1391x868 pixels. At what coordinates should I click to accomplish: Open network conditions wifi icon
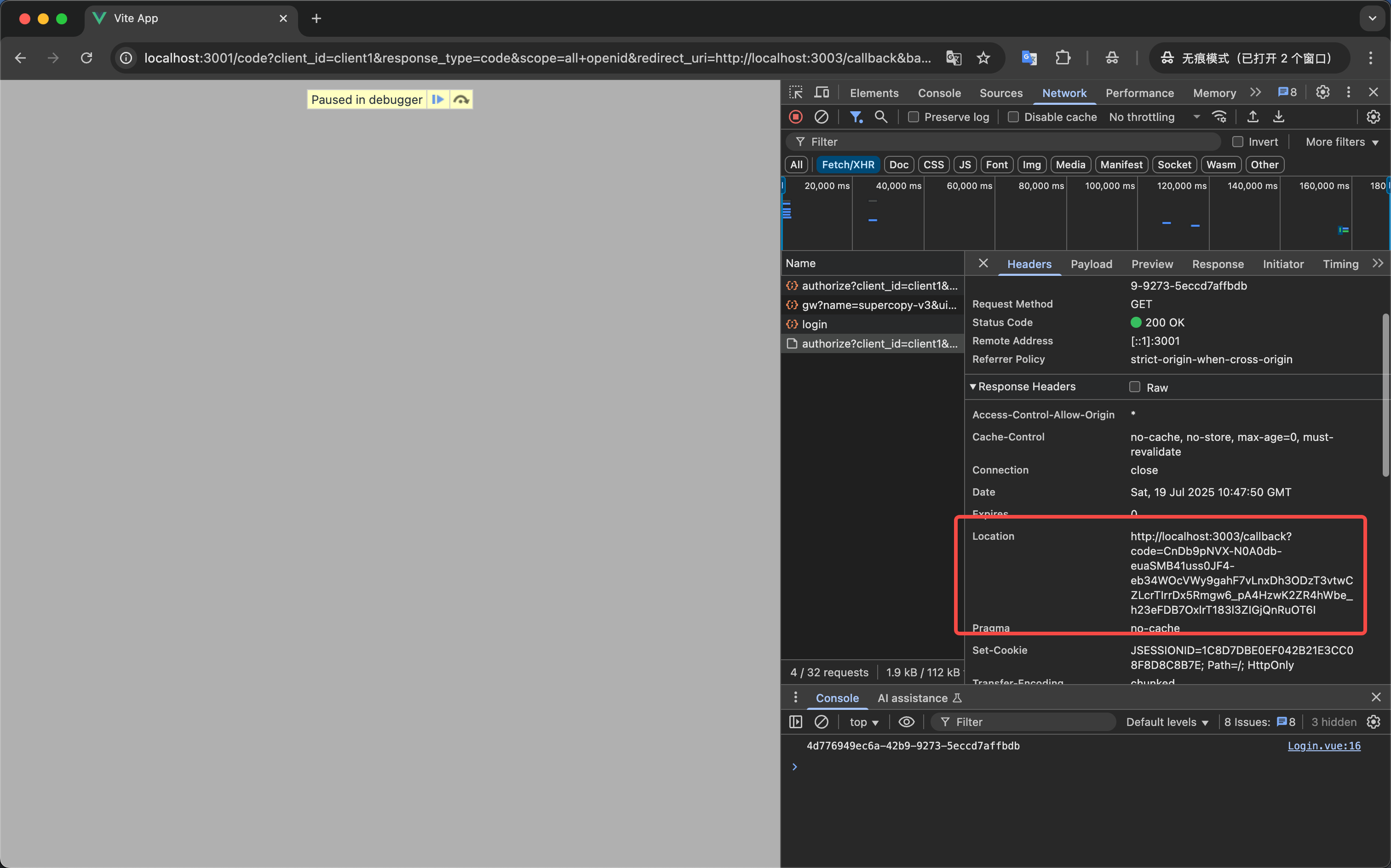(1219, 117)
